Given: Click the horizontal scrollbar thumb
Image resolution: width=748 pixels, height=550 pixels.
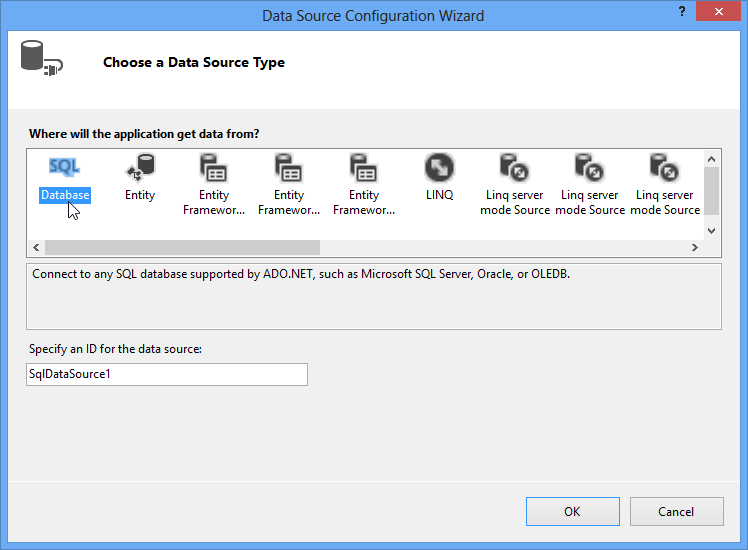Looking at the screenshot, I should pos(182,247).
